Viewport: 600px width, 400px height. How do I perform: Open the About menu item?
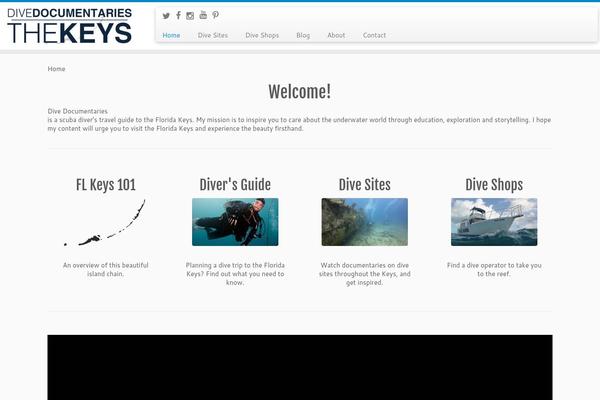[336, 35]
